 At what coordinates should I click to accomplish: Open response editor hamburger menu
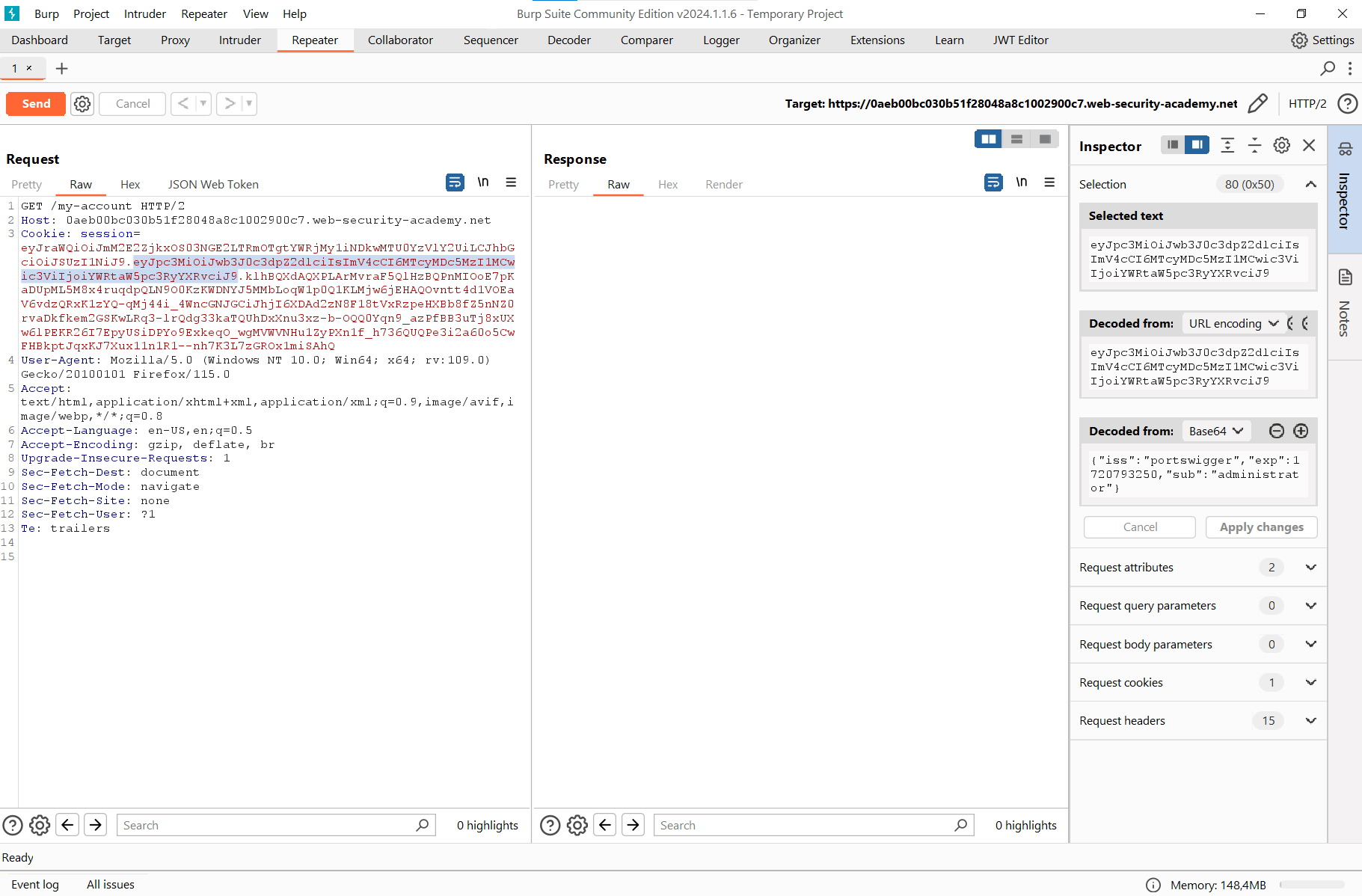click(x=1049, y=182)
